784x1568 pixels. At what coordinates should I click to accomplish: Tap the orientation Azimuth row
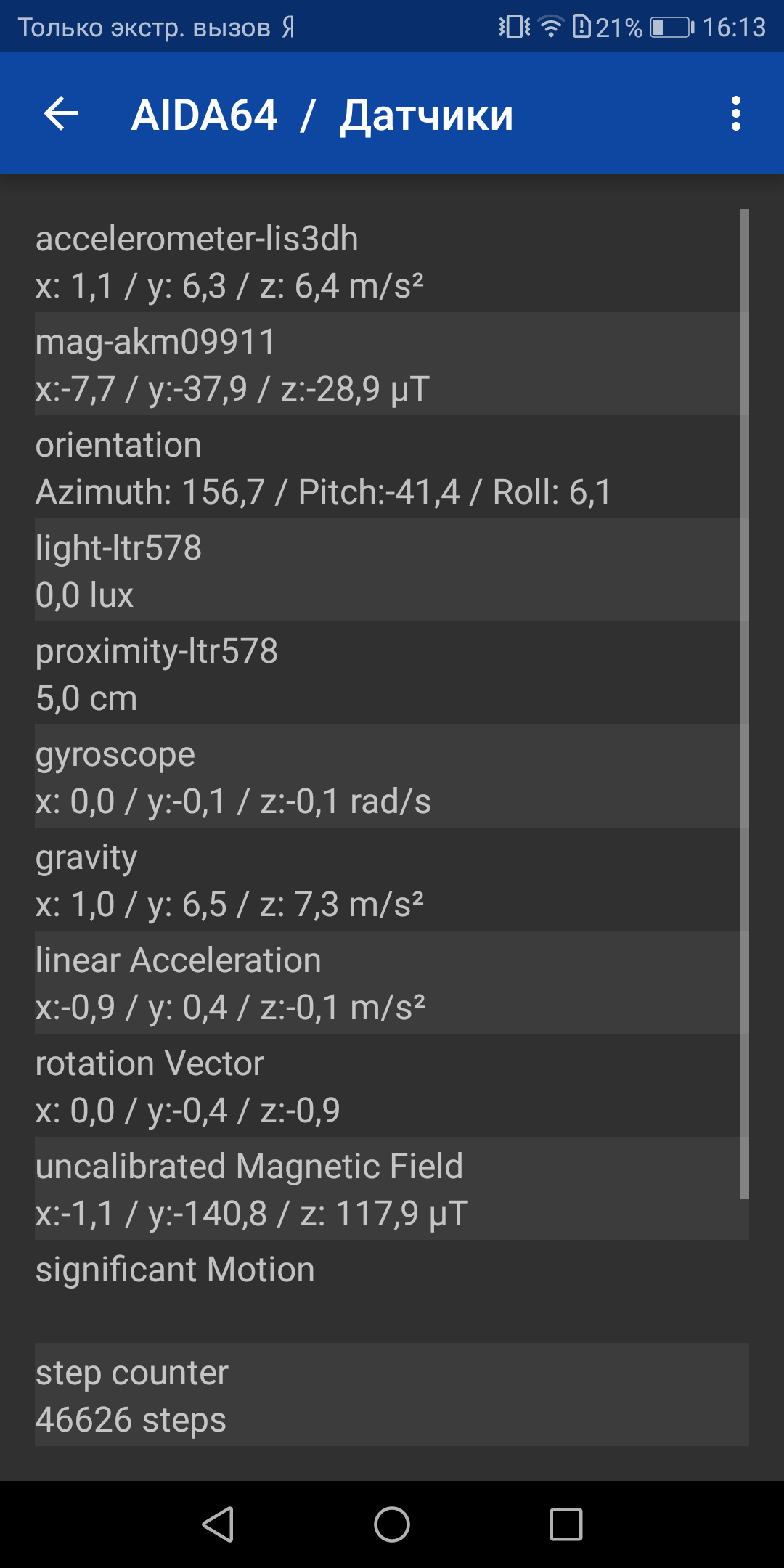392,467
